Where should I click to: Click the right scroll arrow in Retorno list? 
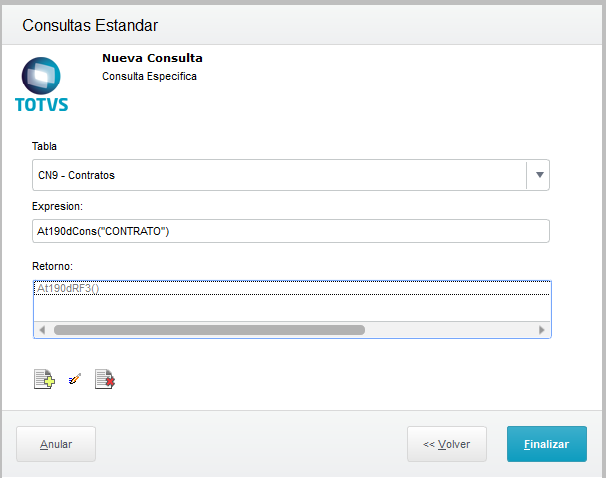coord(541,330)
